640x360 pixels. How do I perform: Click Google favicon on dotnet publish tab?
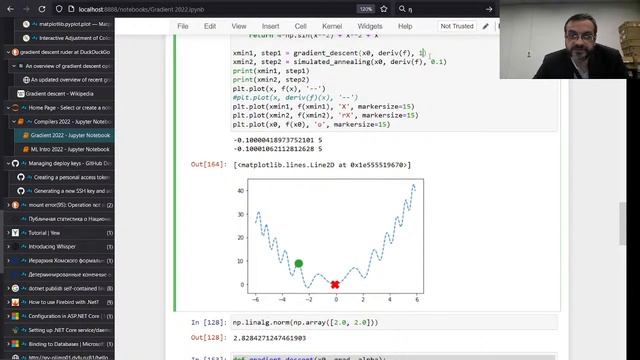coord(15,288)
